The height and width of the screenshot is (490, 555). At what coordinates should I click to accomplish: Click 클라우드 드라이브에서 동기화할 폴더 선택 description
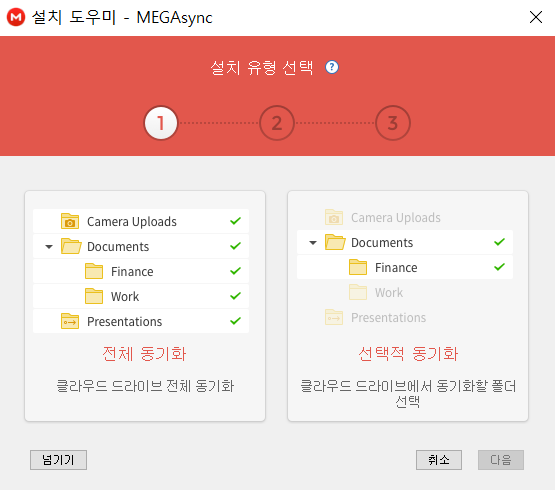(x=408, y=393)
